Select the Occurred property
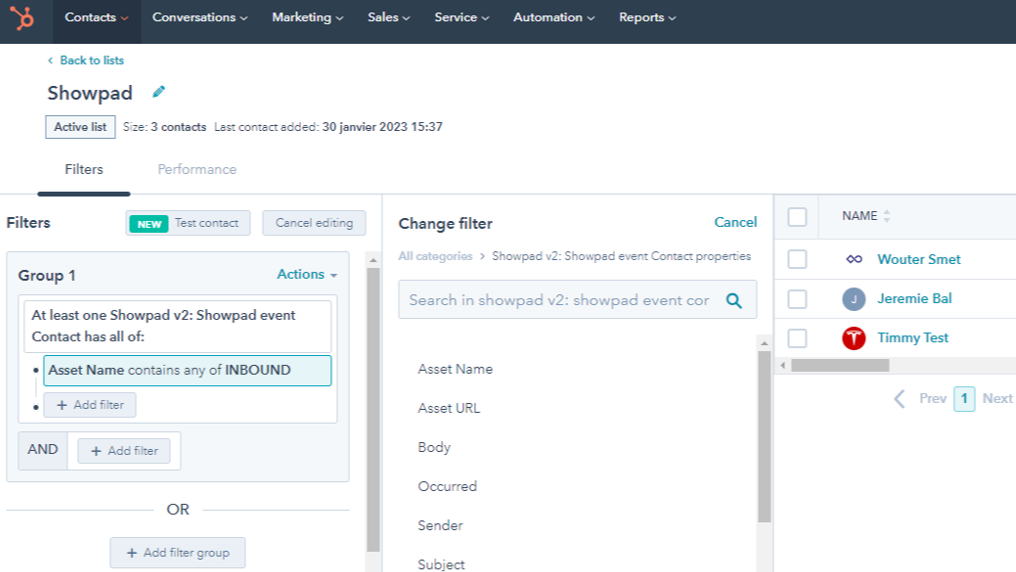 pyautogui.click(x=447, y=486)
